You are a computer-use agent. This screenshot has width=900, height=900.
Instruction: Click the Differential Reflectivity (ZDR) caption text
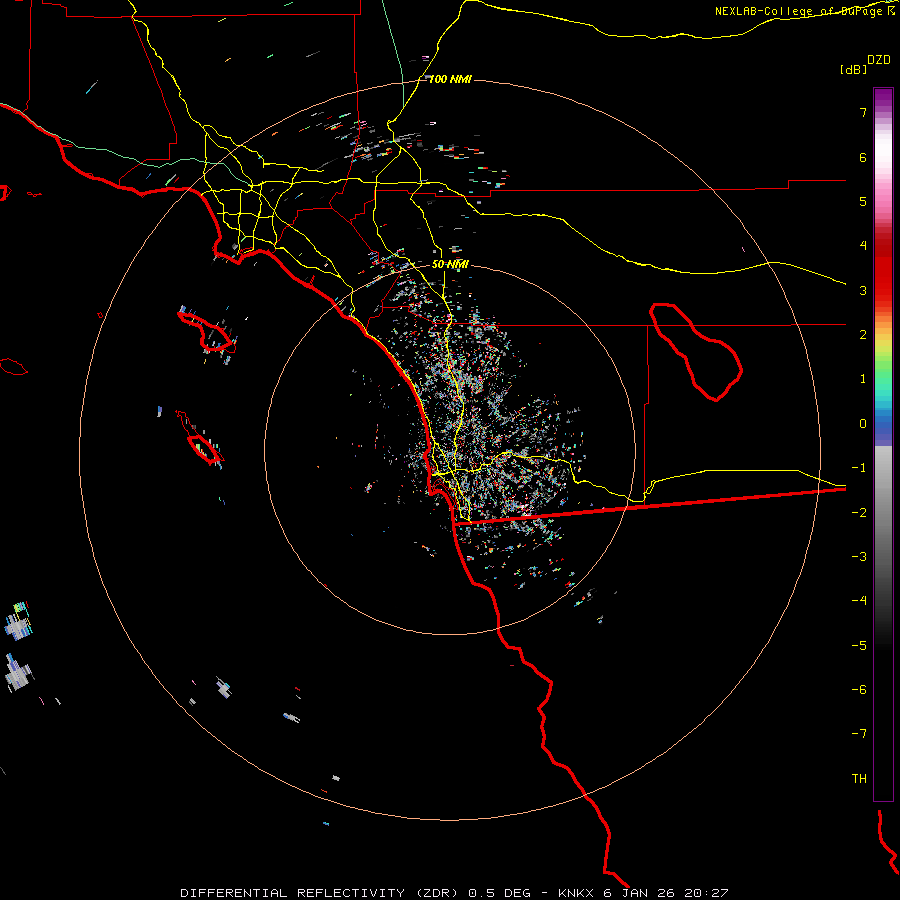pyautogui.click(x=321, y=893)
